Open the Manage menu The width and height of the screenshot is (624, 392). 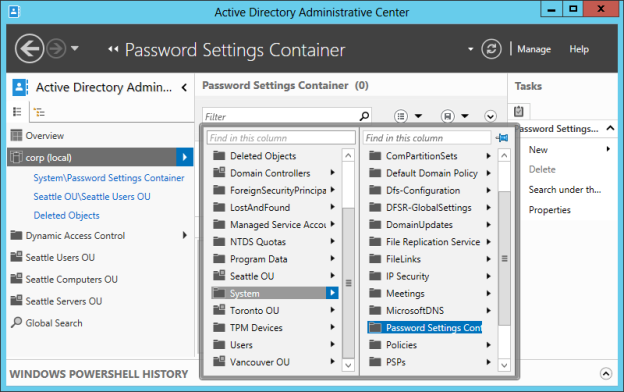click(x=534, y=49)
